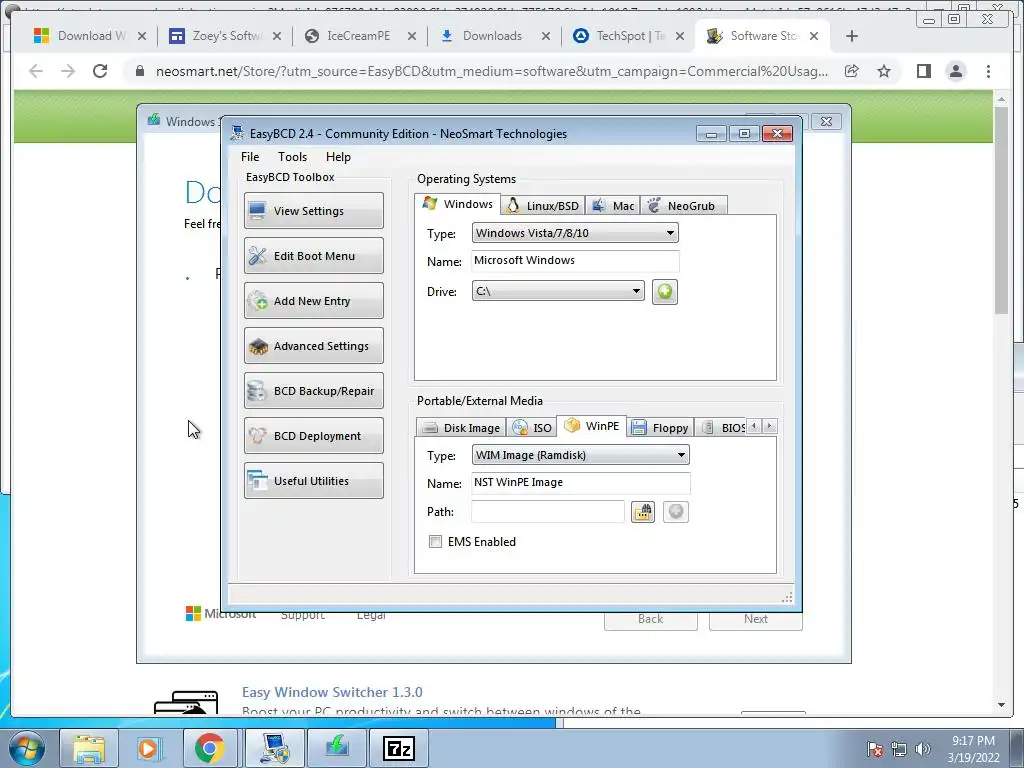Screen dimensions: 1024x768
Task: Click the empty WinPE Path field
Action: click(x=548, y=511)
